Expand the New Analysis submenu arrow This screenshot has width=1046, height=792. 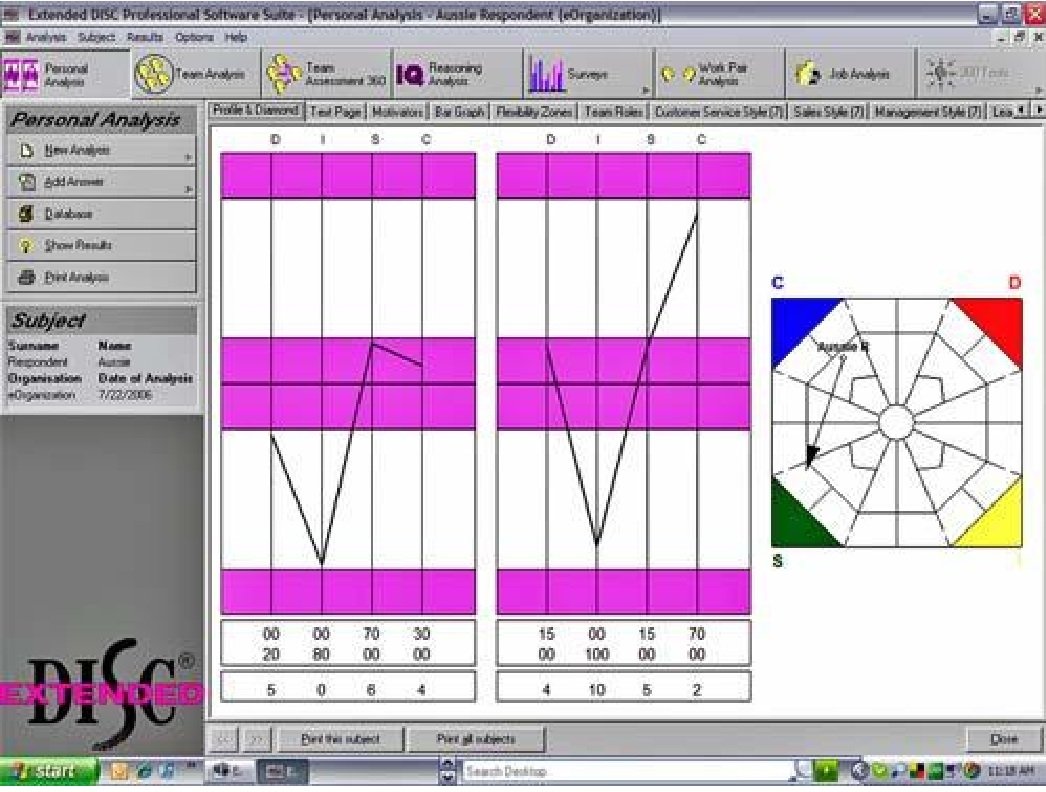coord(188,157)
